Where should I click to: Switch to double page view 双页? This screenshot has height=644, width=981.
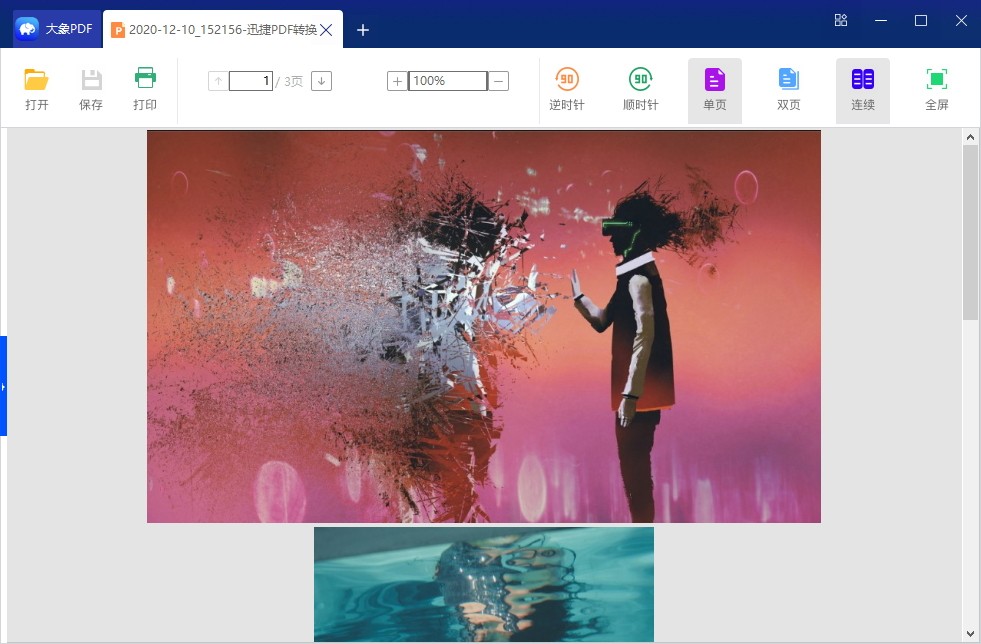[789, 89]
